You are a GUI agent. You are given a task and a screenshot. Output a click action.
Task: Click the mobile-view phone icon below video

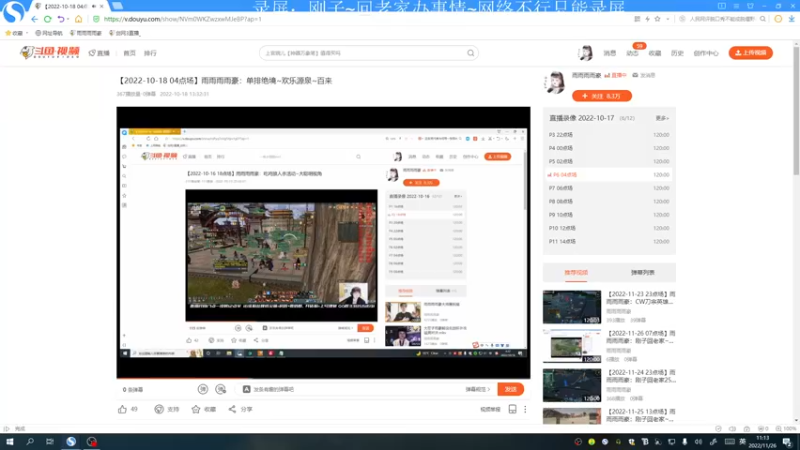click(x=512, y=409)
